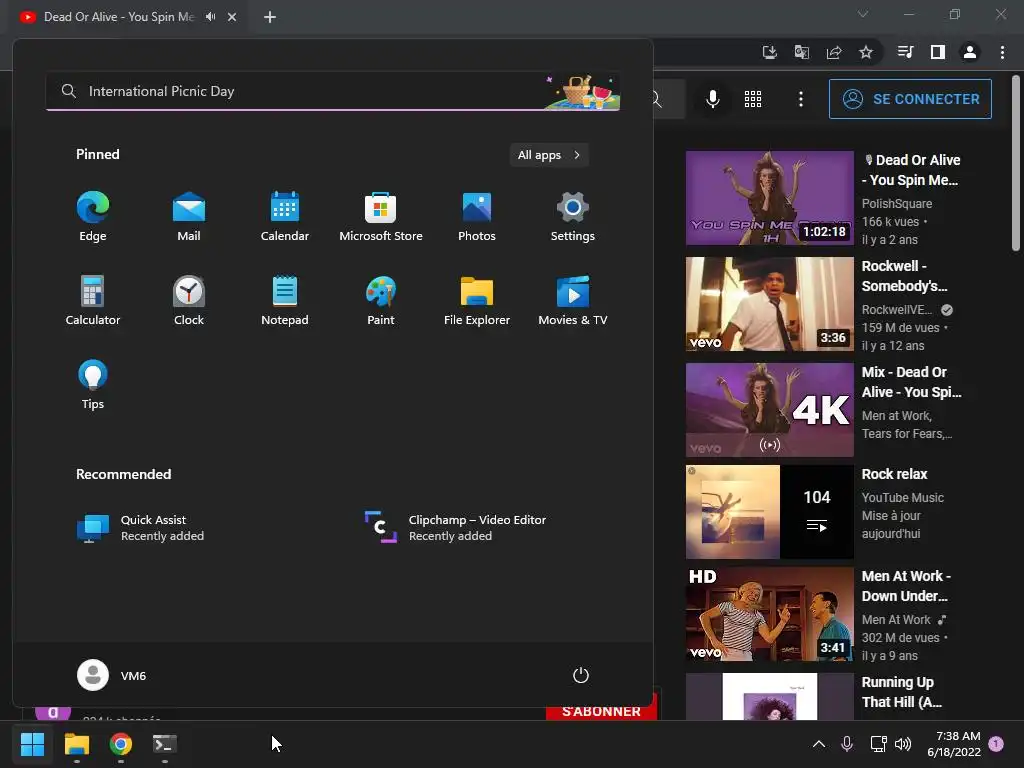Click the install app icon in address bar
Screen dimensions: 1024x768
769,52
